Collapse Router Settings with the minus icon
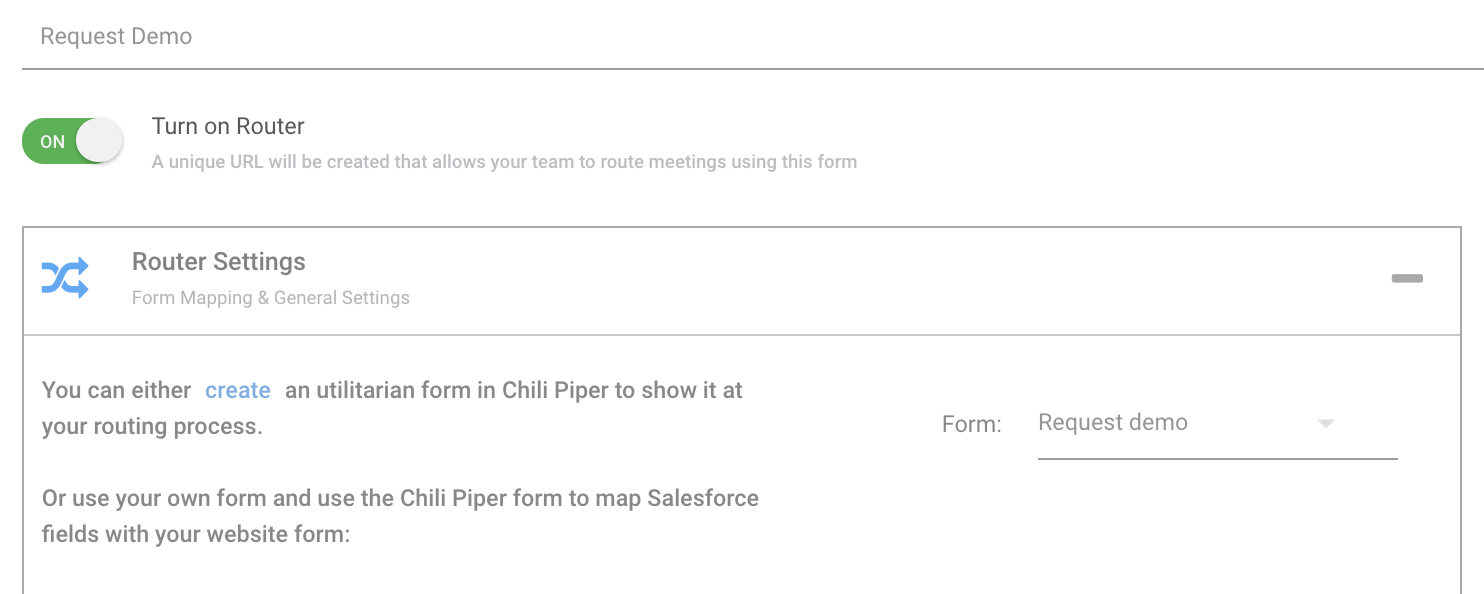The width and height of the screenshot is (1484, 594). pos(1407,278)
